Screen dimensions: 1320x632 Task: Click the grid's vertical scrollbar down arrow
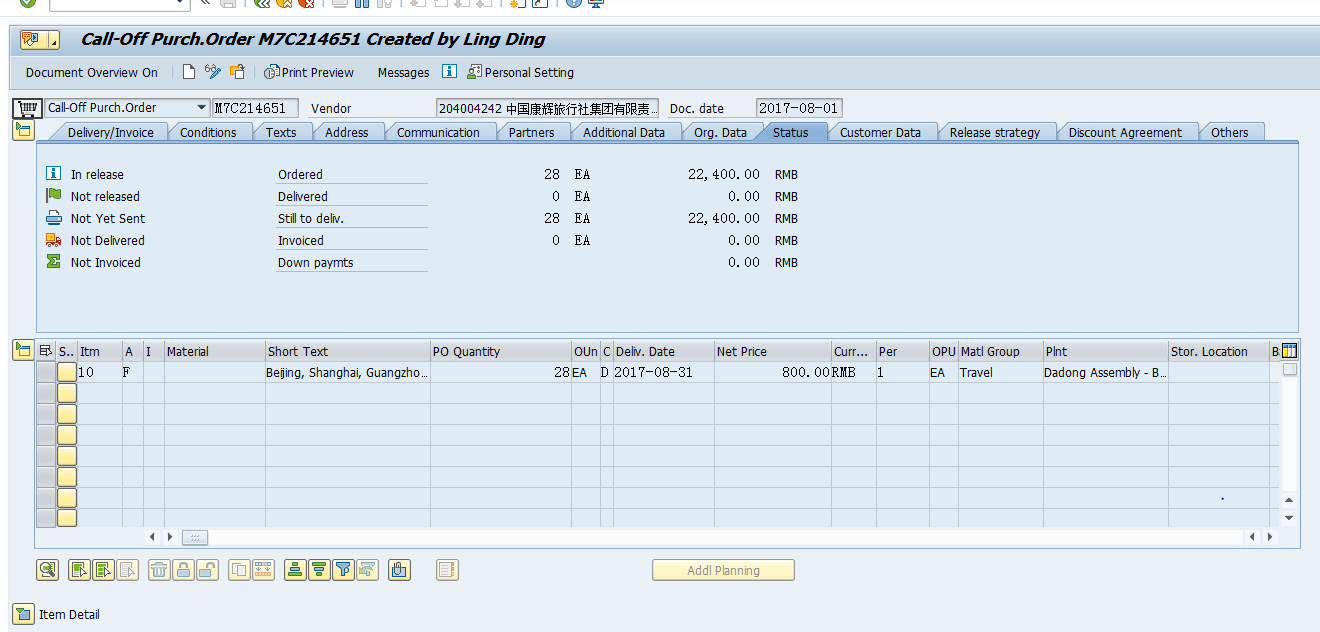point(1289,518)
